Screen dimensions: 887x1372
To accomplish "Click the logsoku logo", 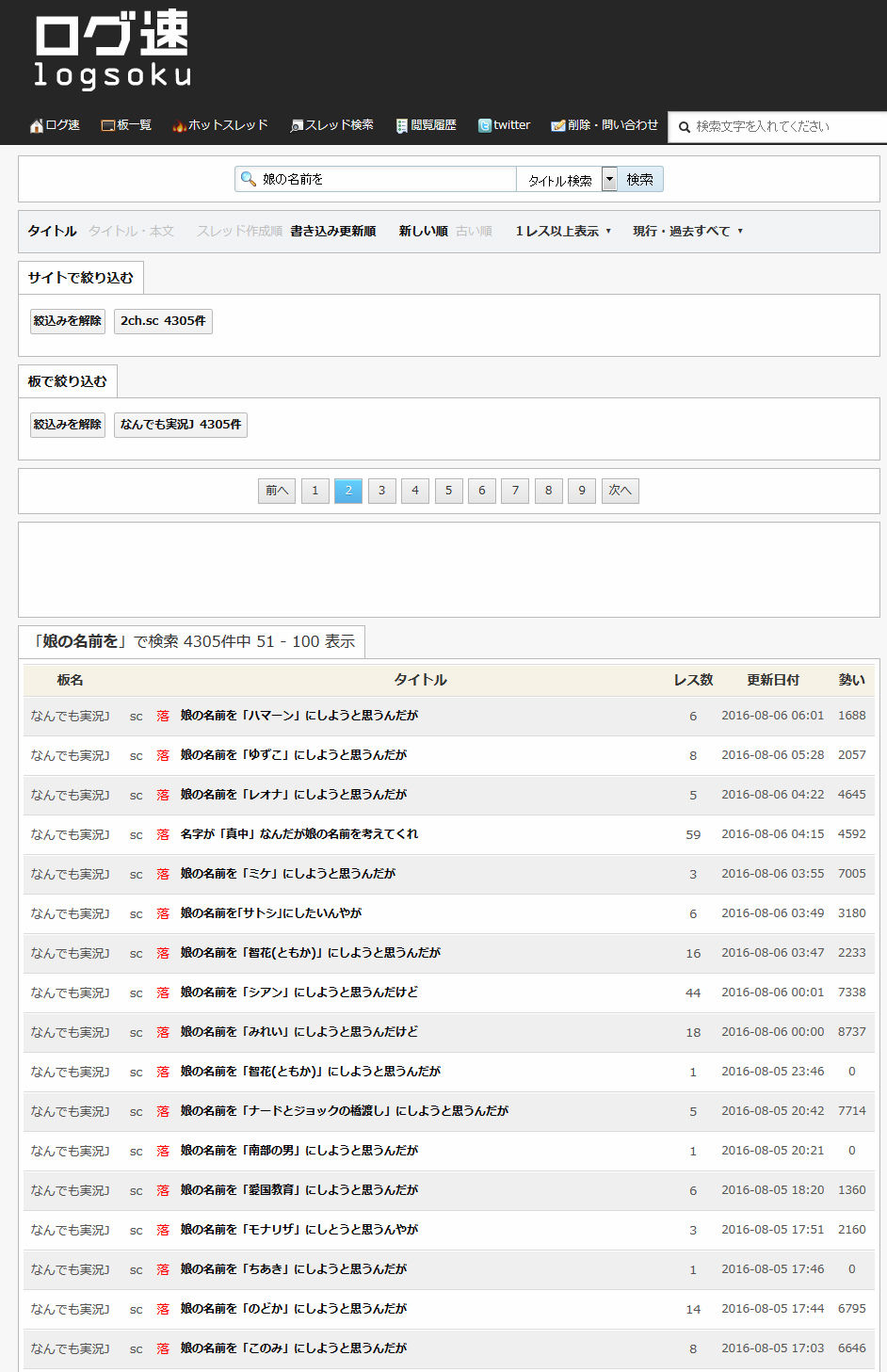I will [x=112, y=50].
